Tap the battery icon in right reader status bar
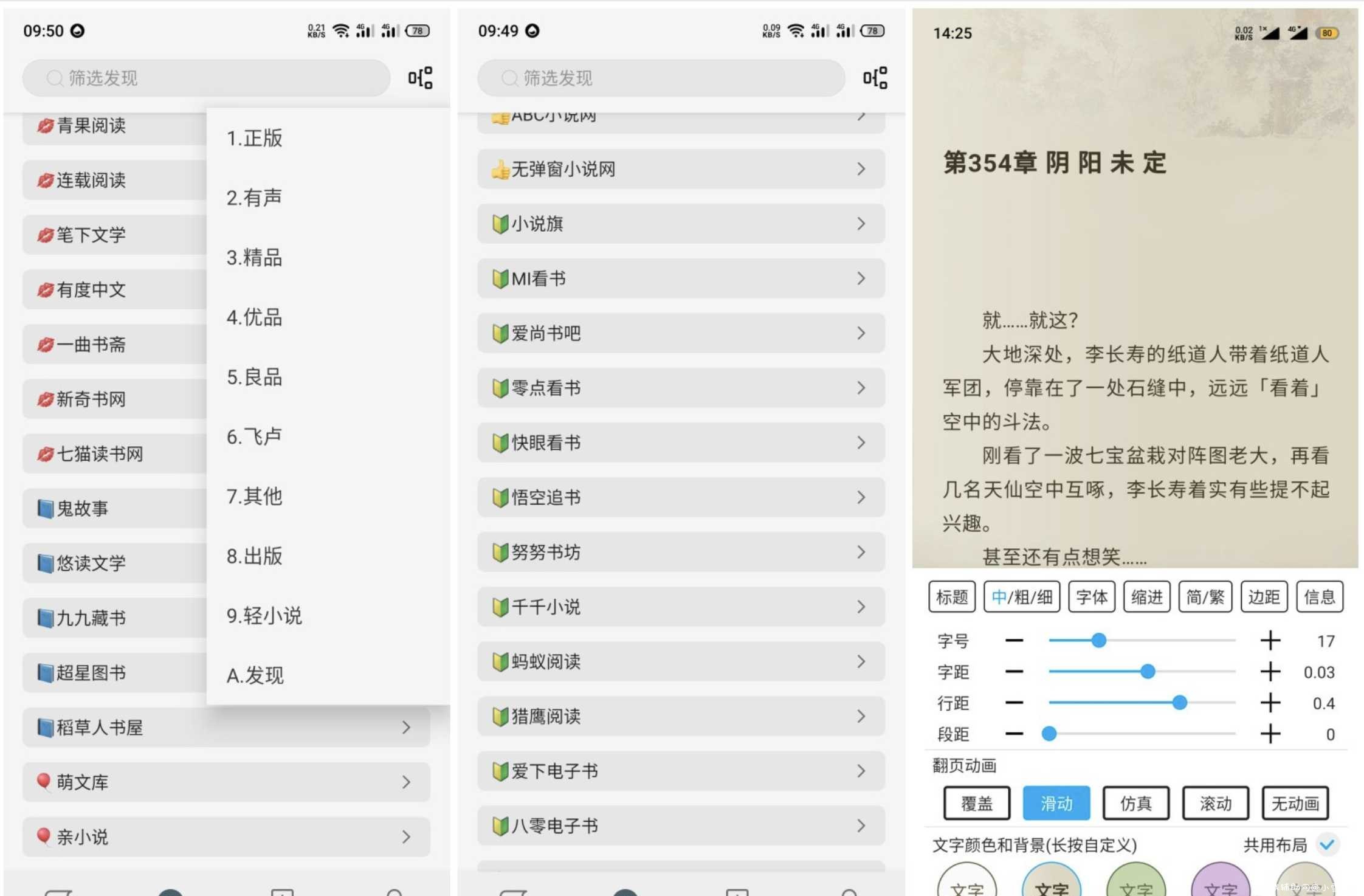The width and height of the screenshot is (1364, 896). click(1327, 33)
